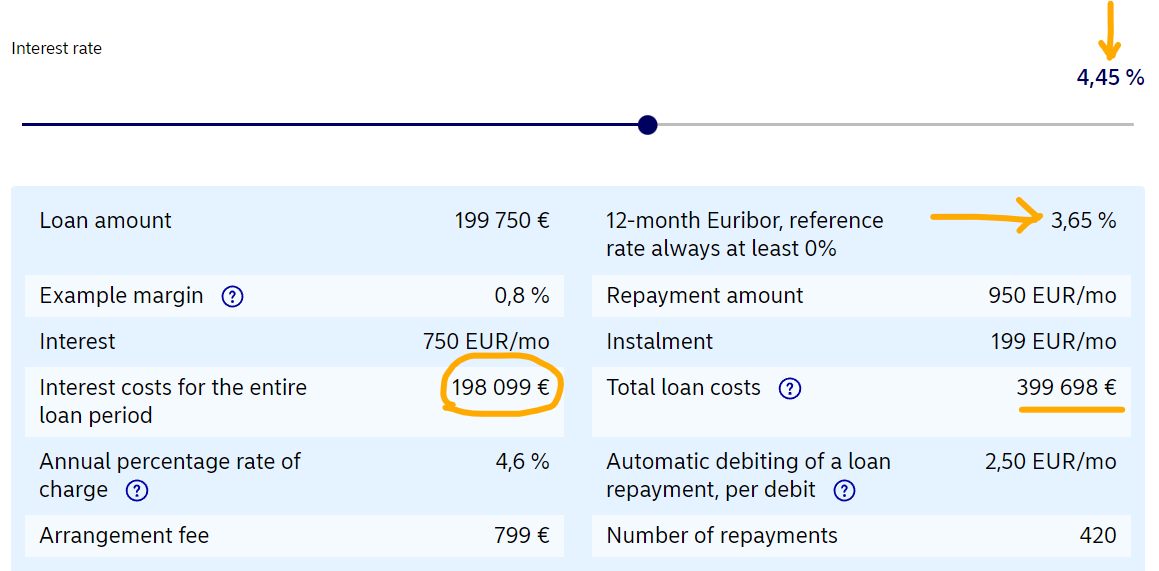Select the Repayment amount 950 EUR/mo

click(1052, 296)
